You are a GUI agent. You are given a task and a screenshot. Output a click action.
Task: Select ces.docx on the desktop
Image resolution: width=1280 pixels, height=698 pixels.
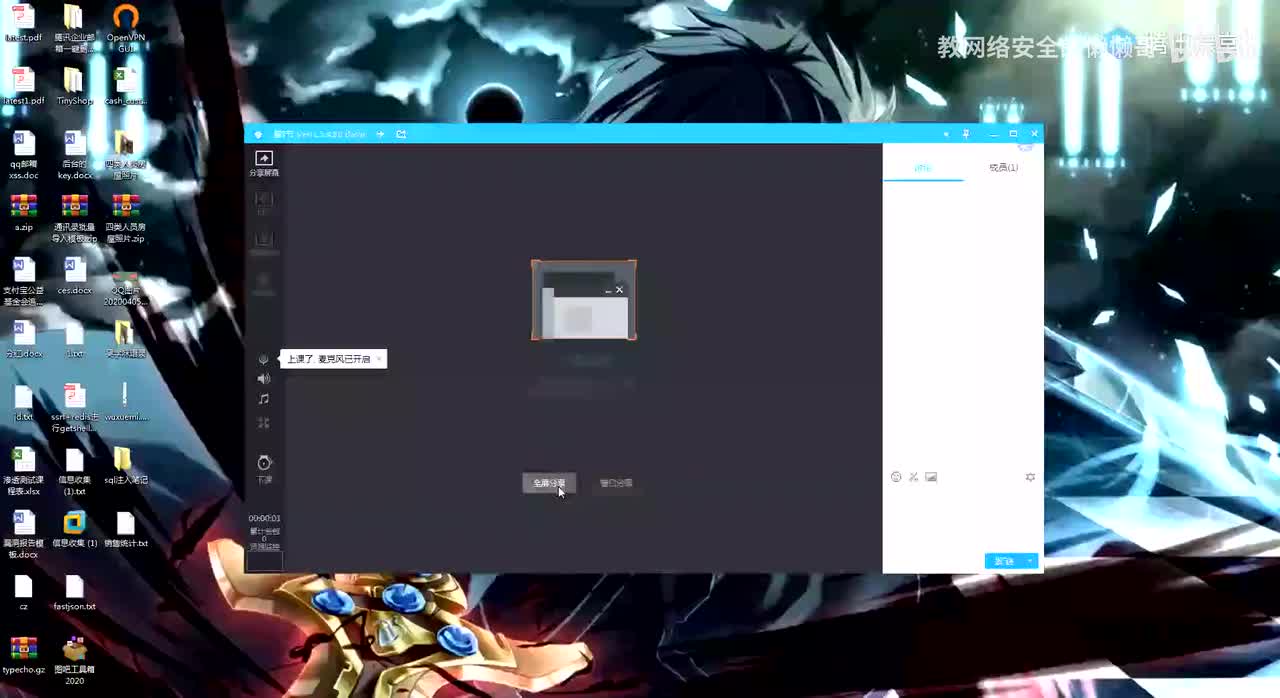coord(74,275)
